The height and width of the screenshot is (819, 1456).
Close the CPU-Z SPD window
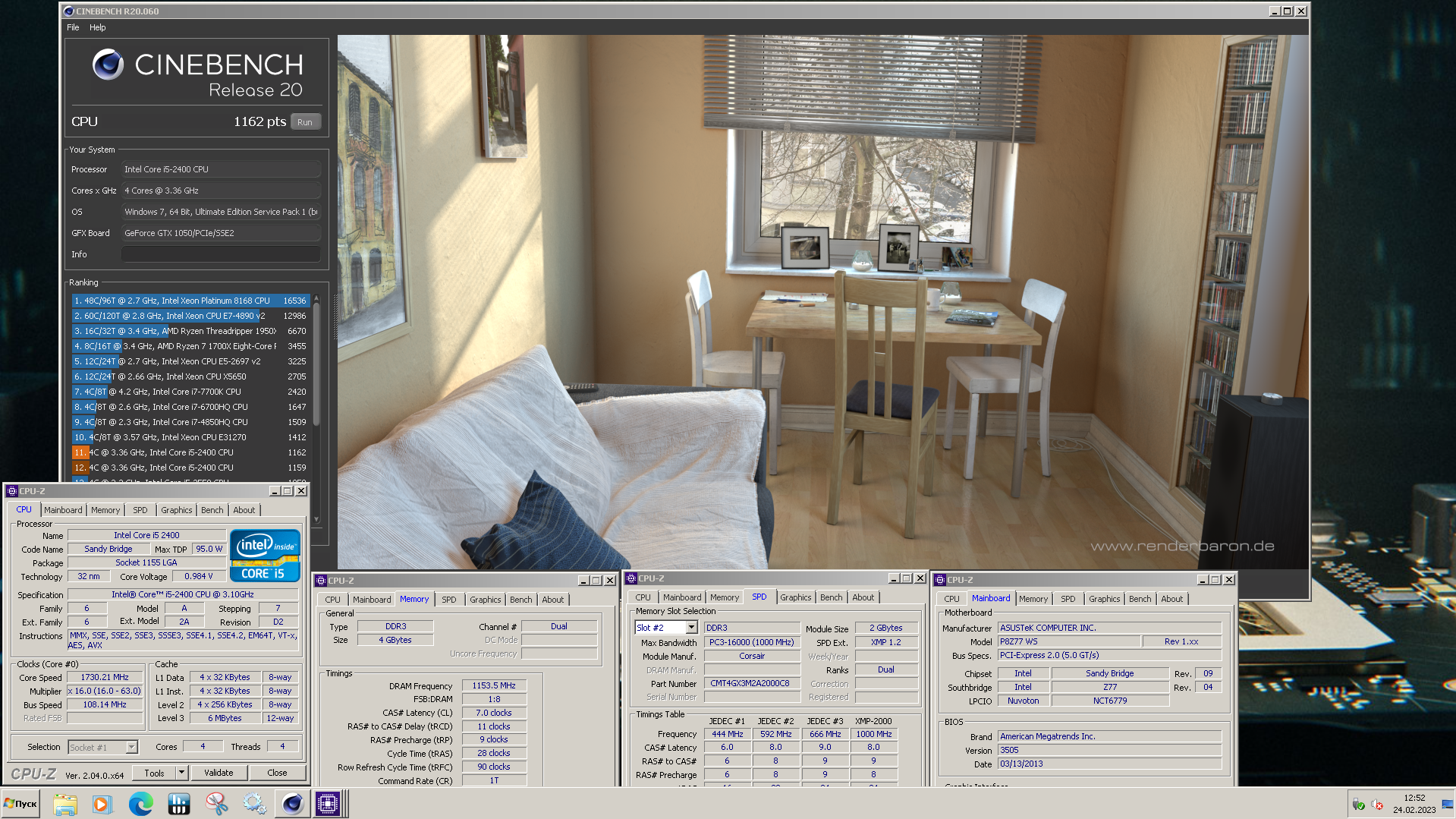[x=920, y=578]
